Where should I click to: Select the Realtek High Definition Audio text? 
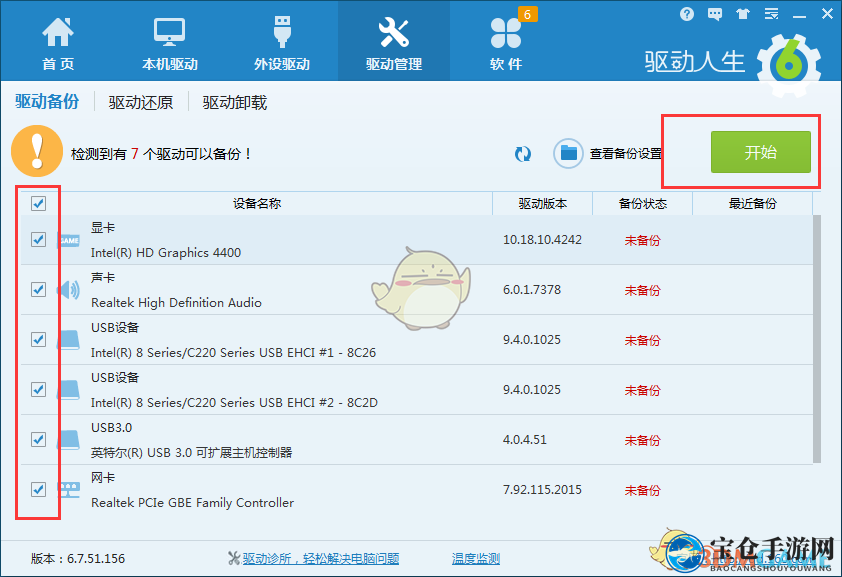pyautogui.click(x=176, y=303)
